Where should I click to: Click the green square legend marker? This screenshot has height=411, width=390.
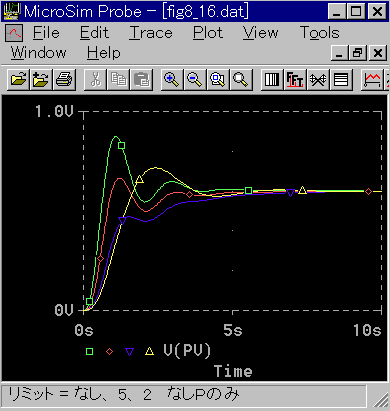click(x=89, y=351)
